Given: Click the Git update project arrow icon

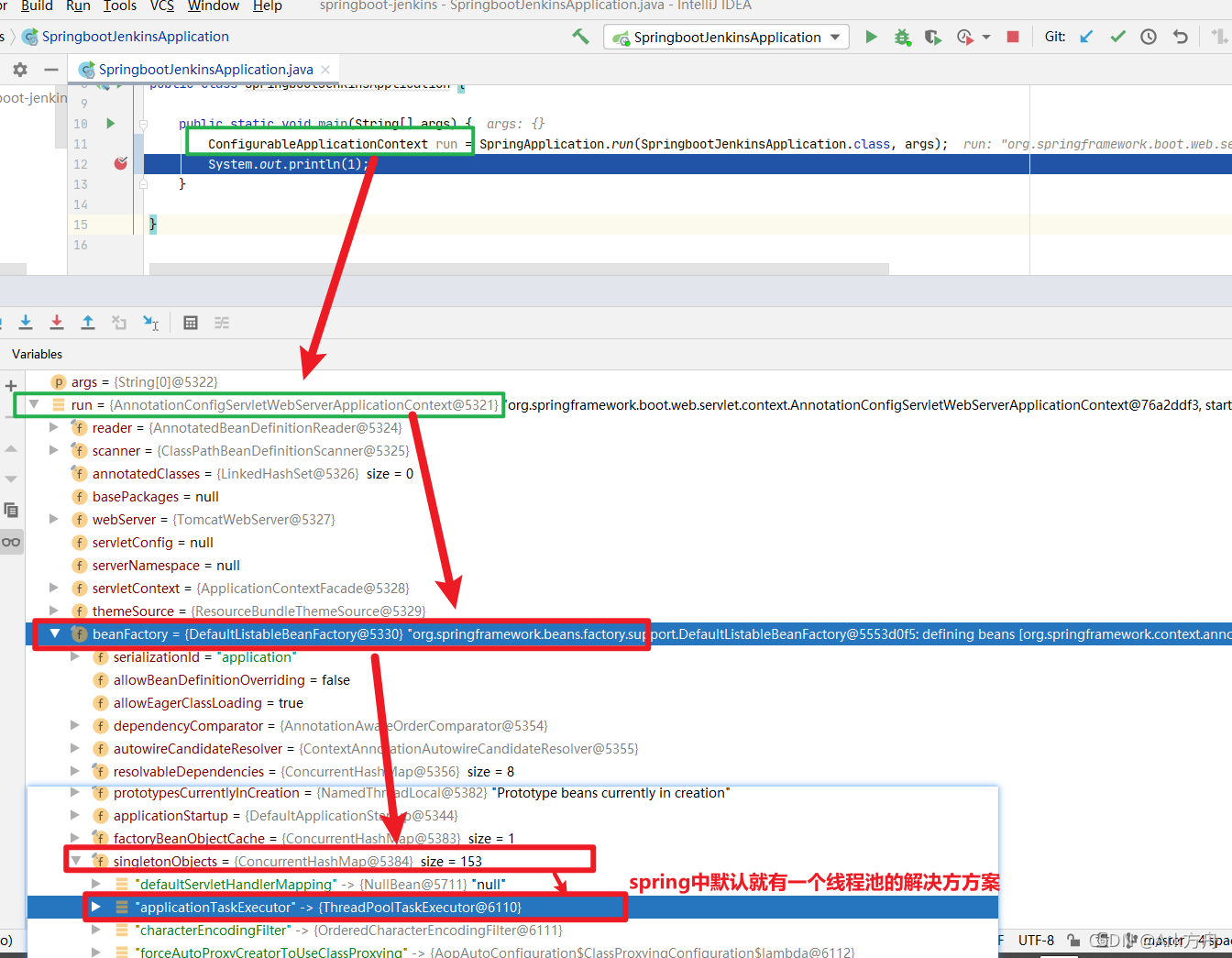Looking at the screenshot, I should 1086,37.
